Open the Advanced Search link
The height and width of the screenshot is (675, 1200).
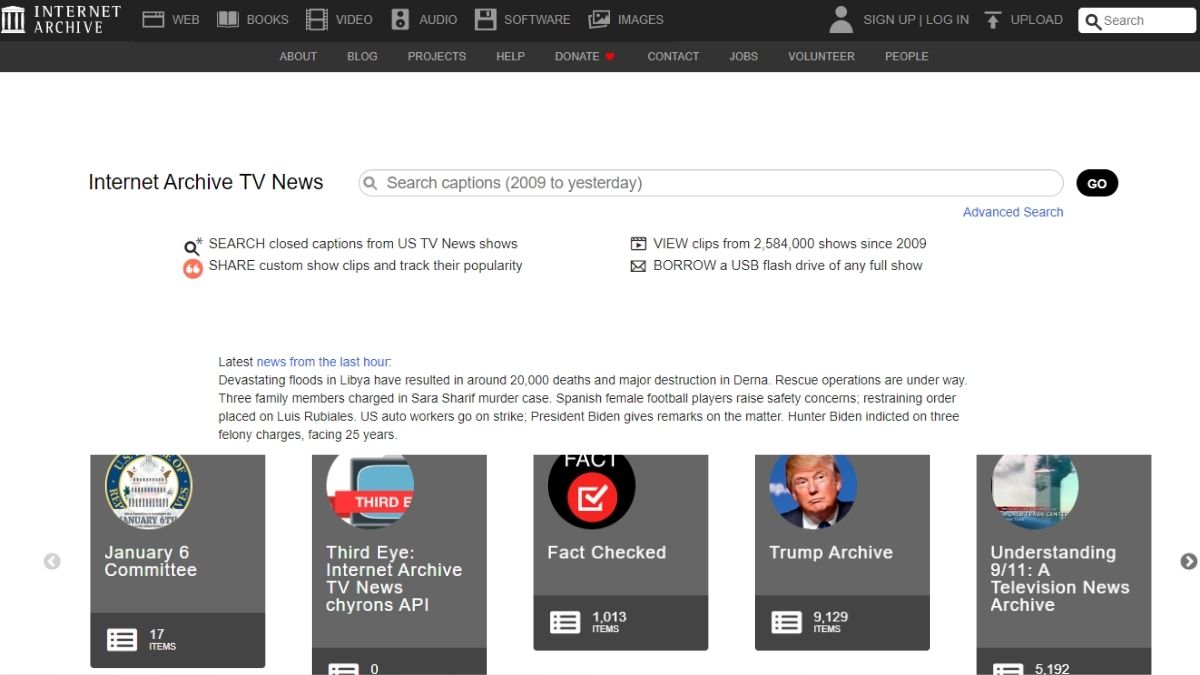pos(1012,212)
